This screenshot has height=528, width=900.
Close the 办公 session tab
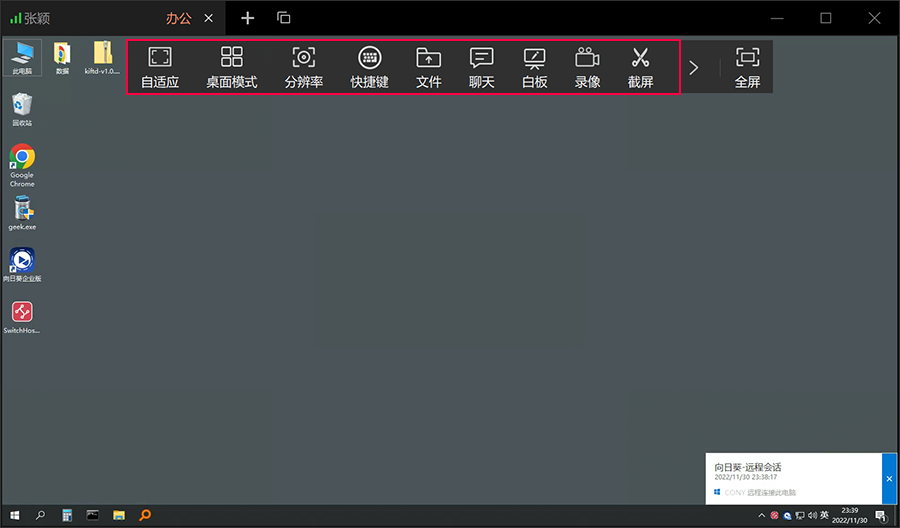click(x=209, y=18)
